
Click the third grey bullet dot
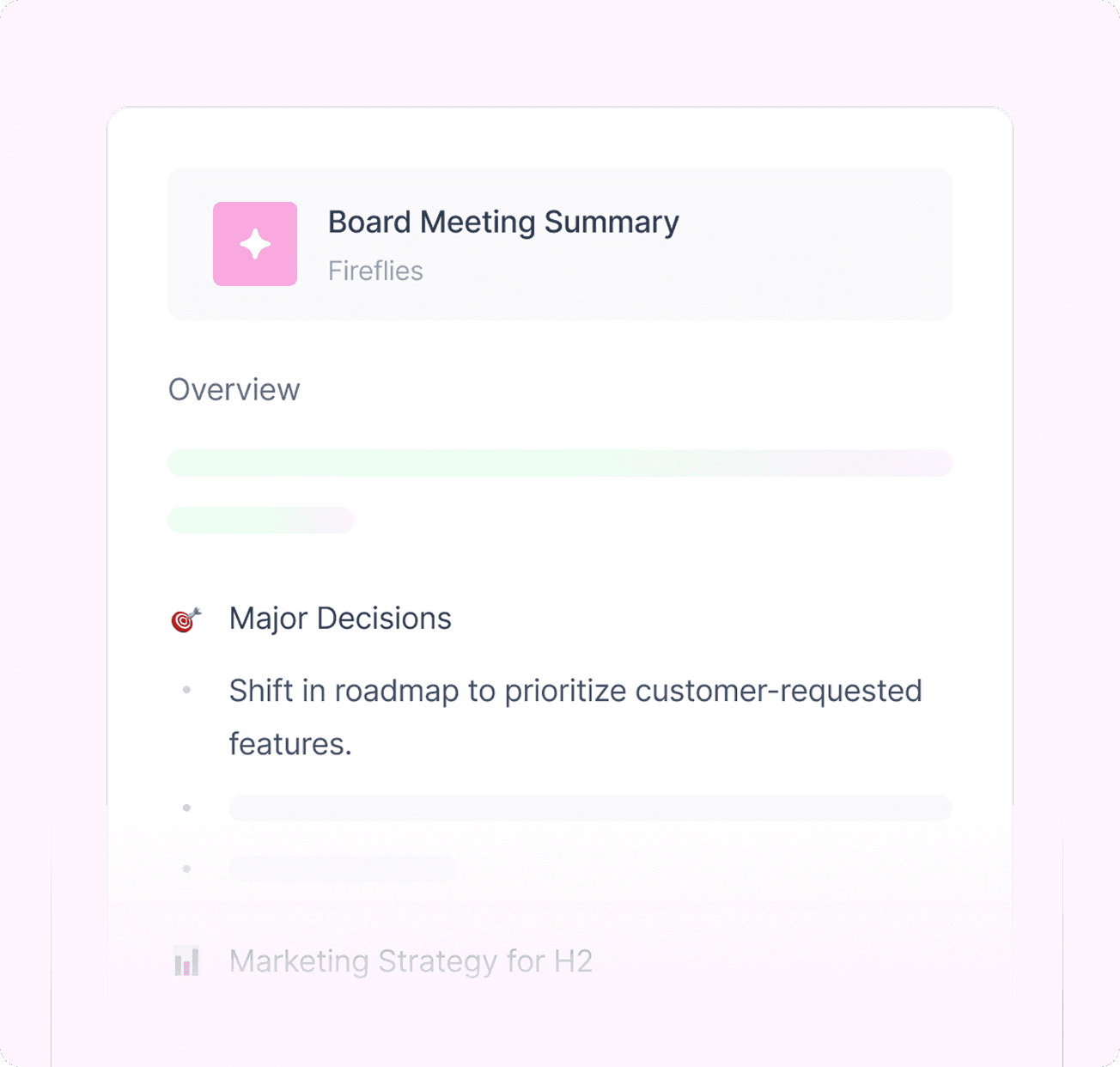click(186, 869)
